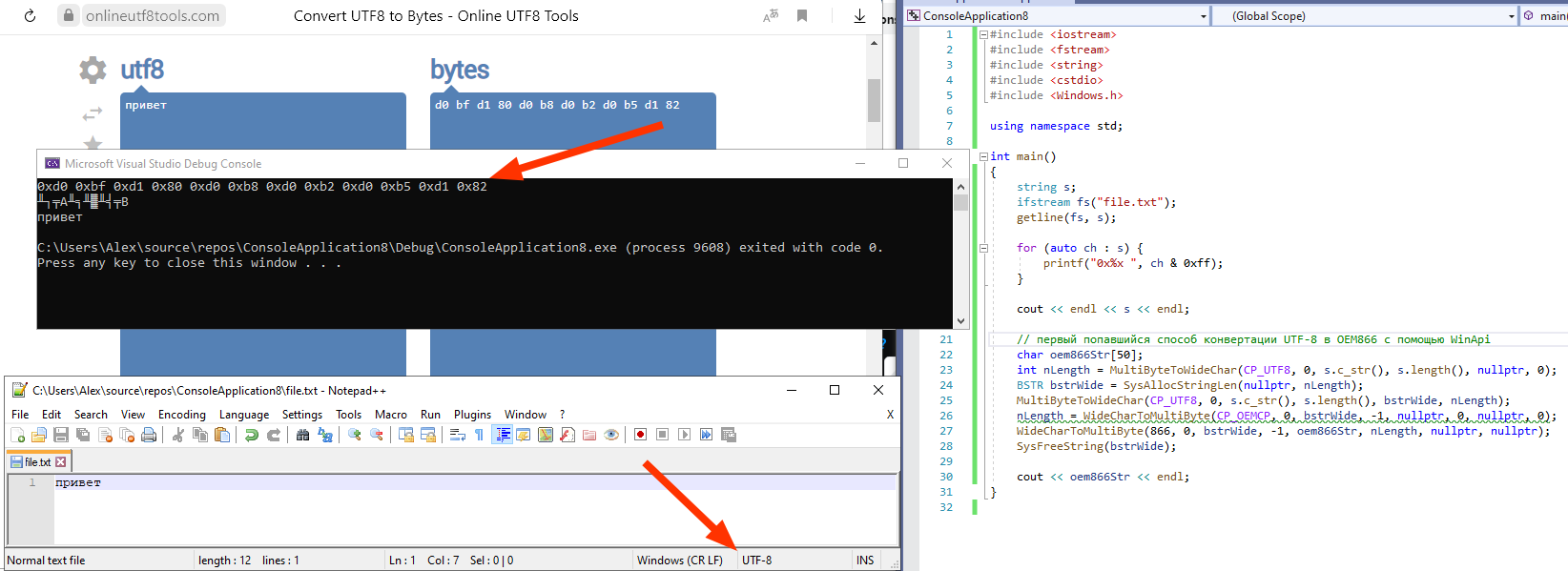
Task: Toggle word wrap in Notepad++
Action: (x=457, y=435)
